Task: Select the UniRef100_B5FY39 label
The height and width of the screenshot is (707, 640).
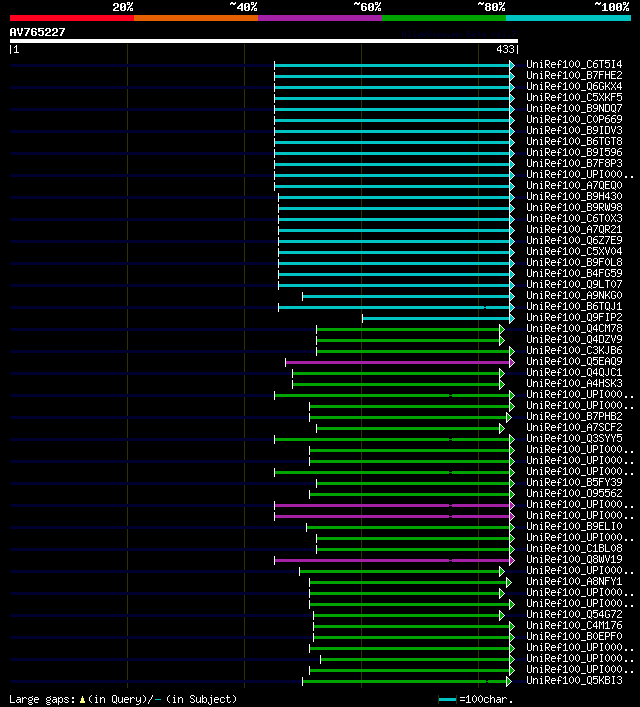Action: click(x=574, y=482)
